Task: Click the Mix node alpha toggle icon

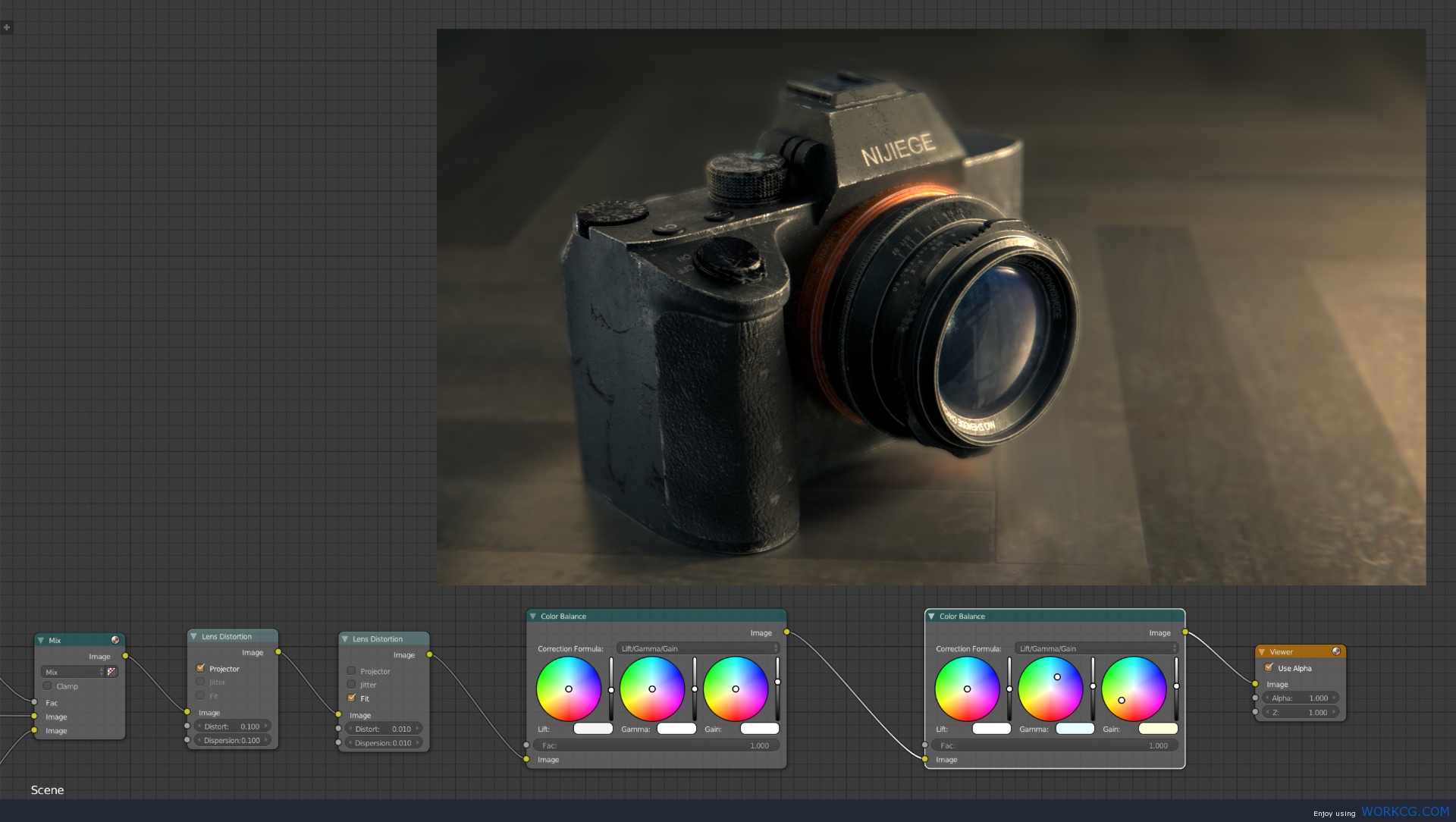Action: click(x=111, y=672)
